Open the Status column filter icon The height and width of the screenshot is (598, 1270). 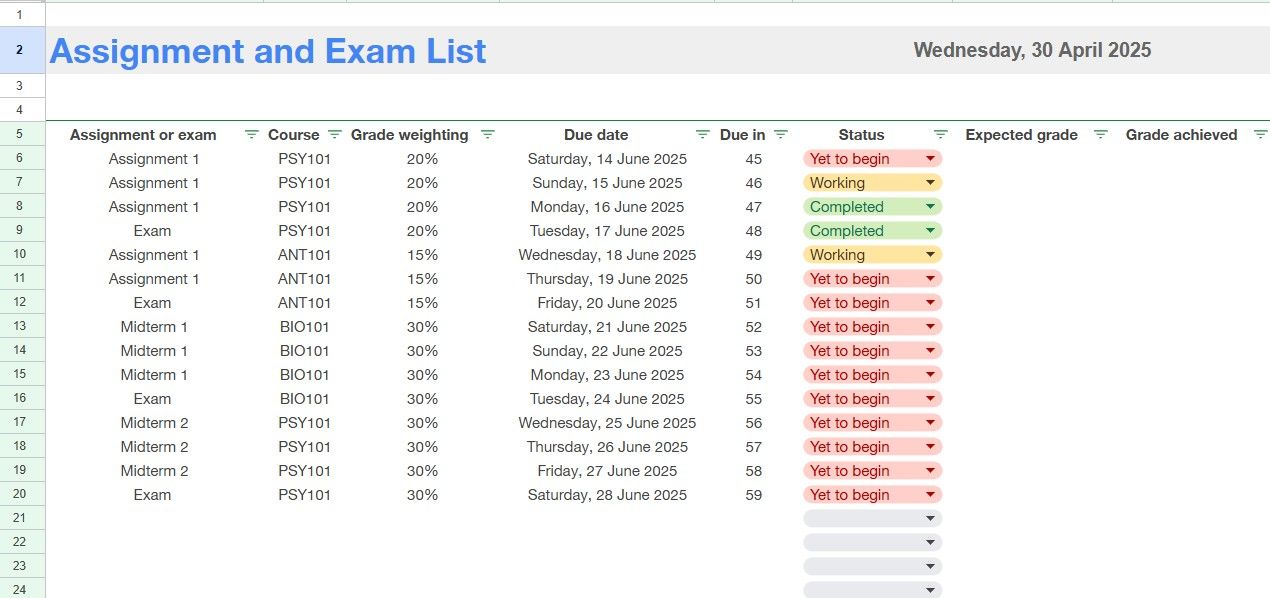pyautogui.click(x=940, y=134)
